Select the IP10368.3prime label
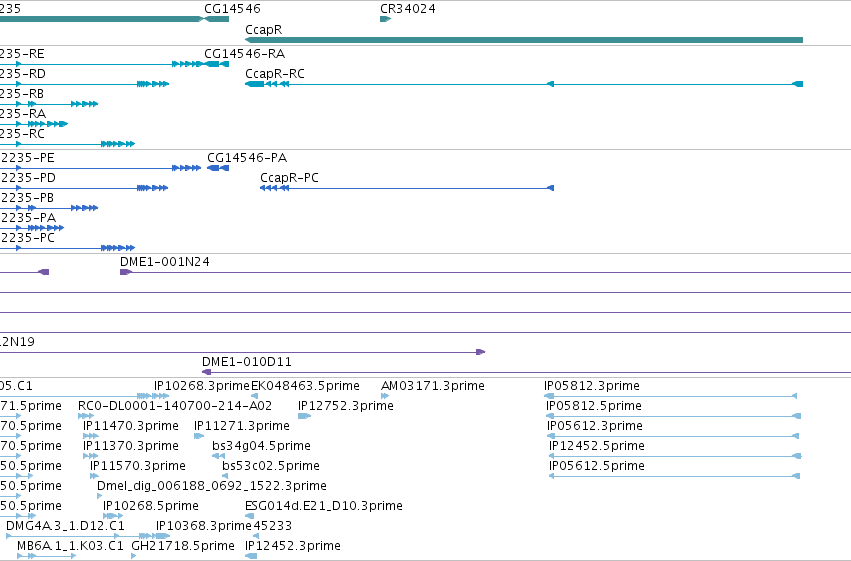The width and height of the screenshot is (851, 561). tap(204, 526)
